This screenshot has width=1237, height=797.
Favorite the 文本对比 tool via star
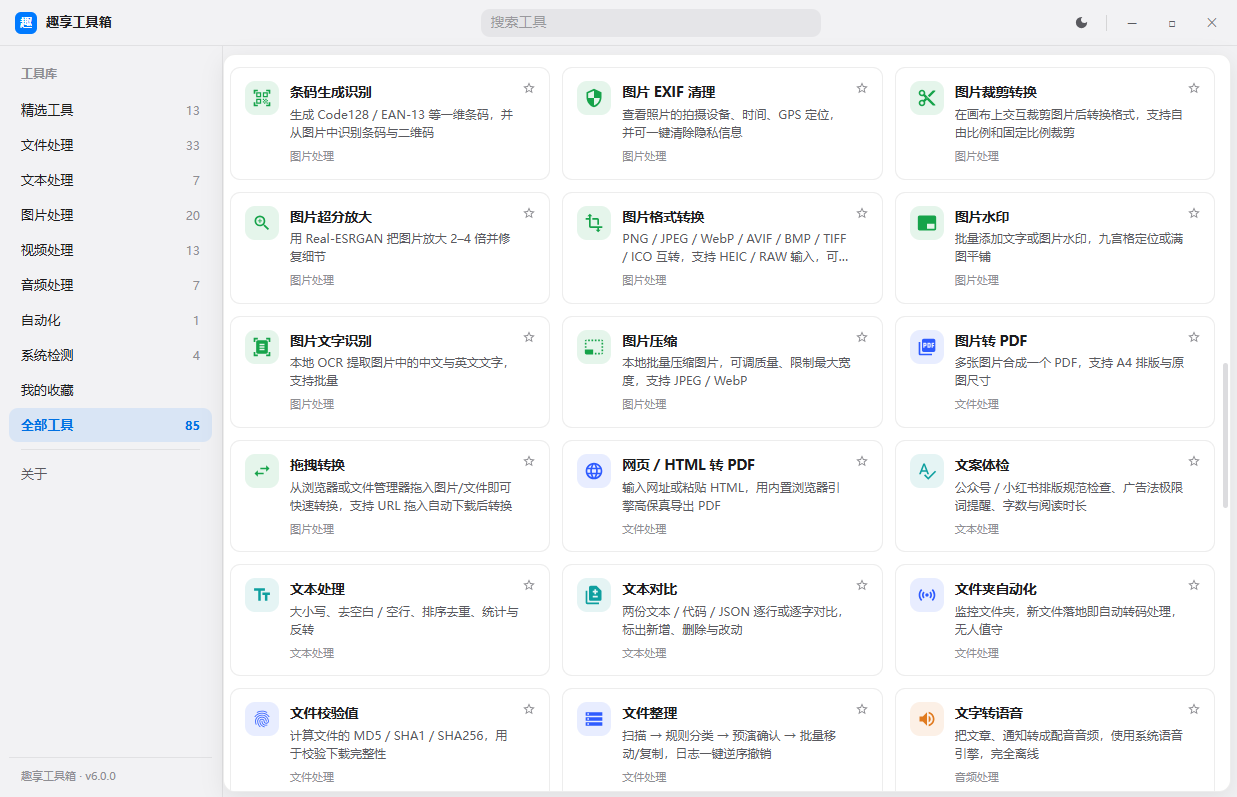pyautogui.click(x=862, y=585)
